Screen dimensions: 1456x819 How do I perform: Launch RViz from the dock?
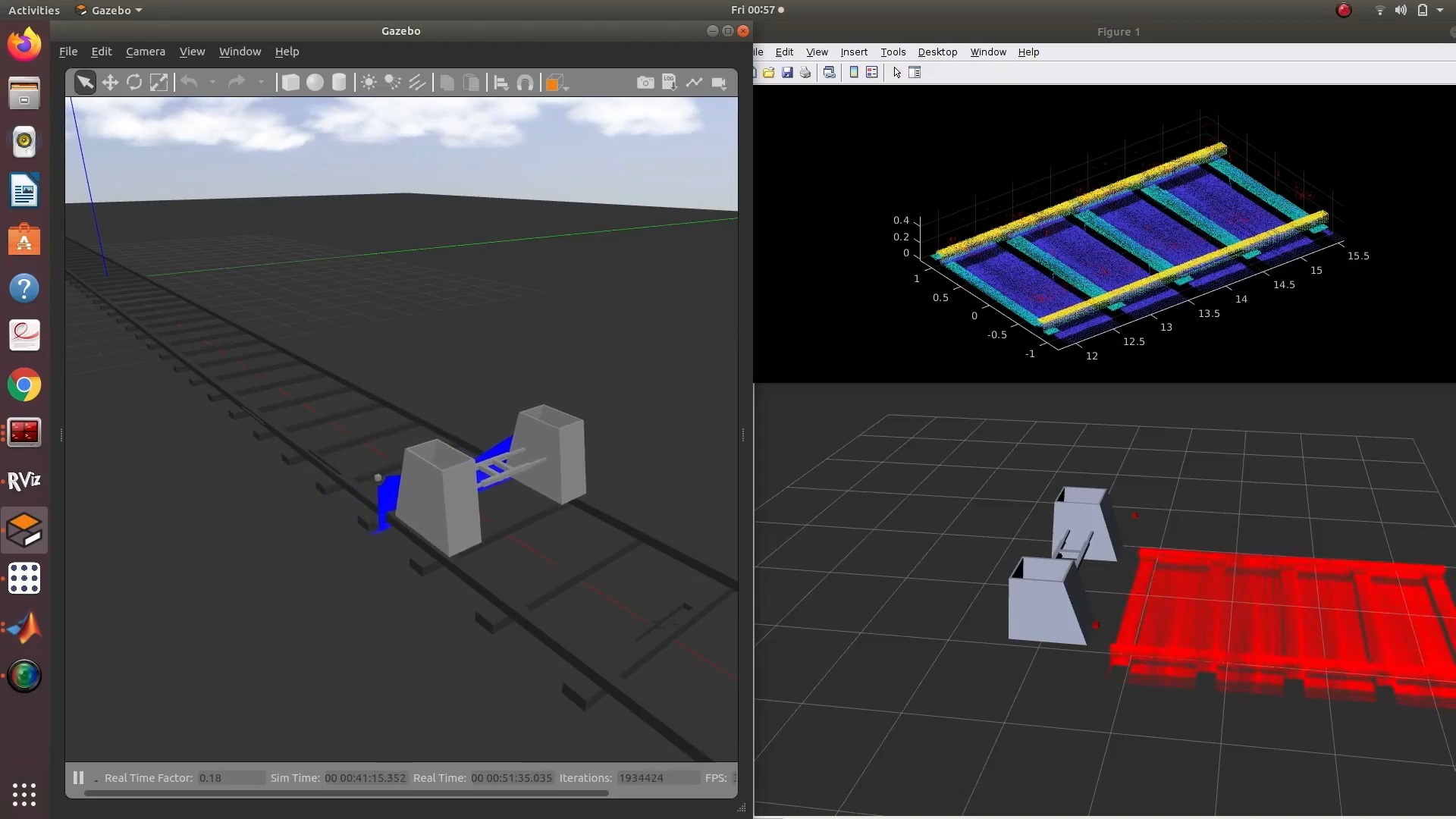click(x=24, y=481)
